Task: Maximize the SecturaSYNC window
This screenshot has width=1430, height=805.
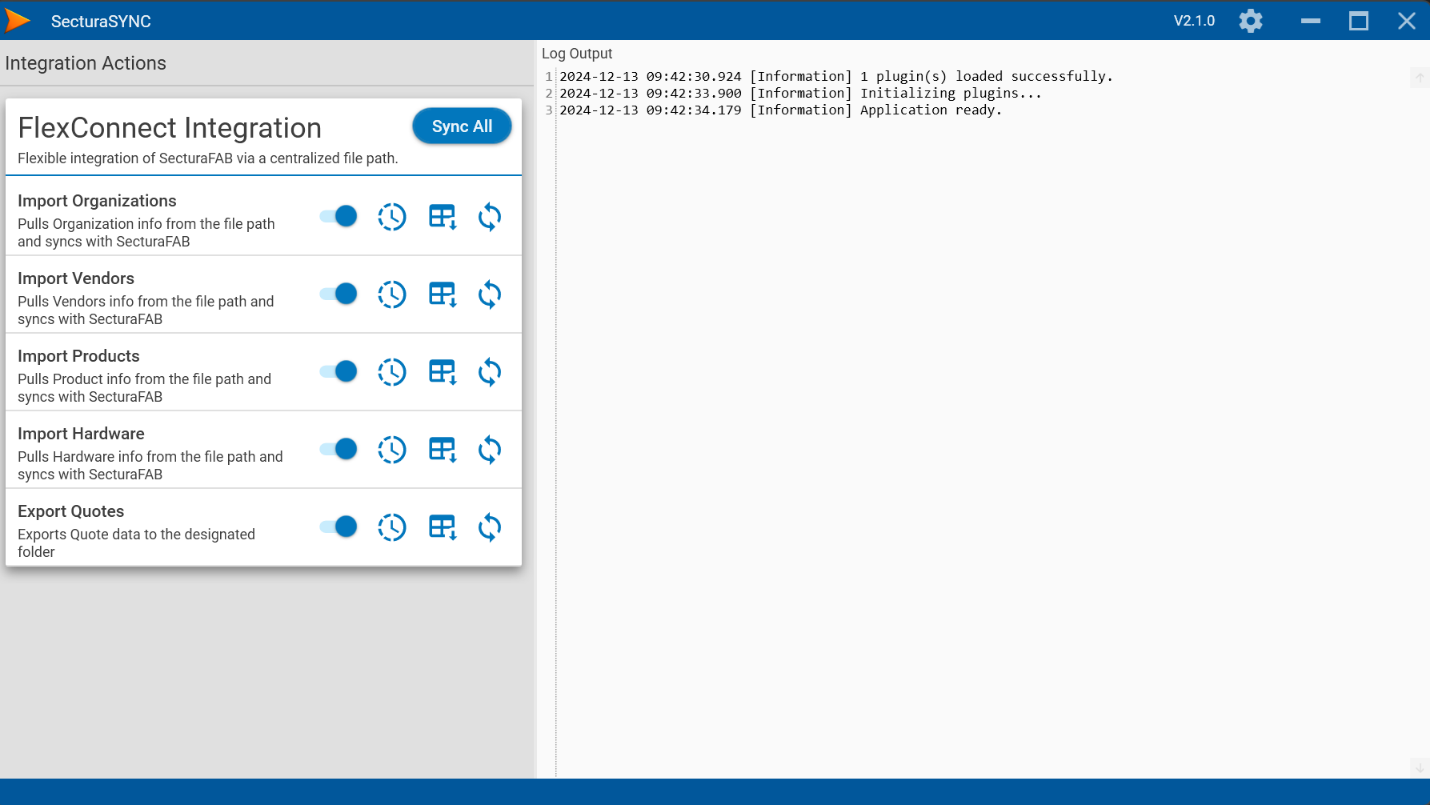Action: tap(1358, 21)
